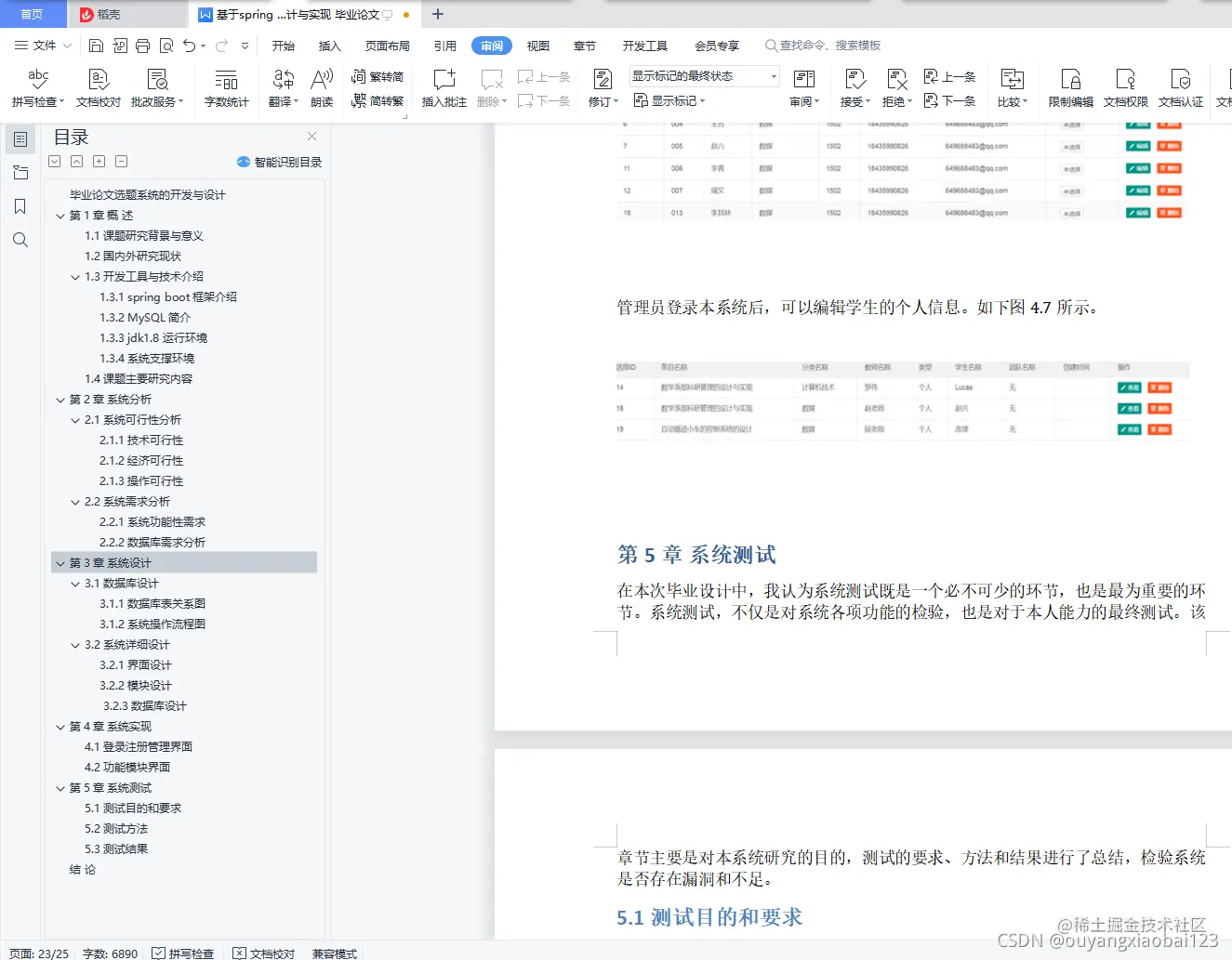Switch to the 首页 home tab

click(x=33, y=14)
